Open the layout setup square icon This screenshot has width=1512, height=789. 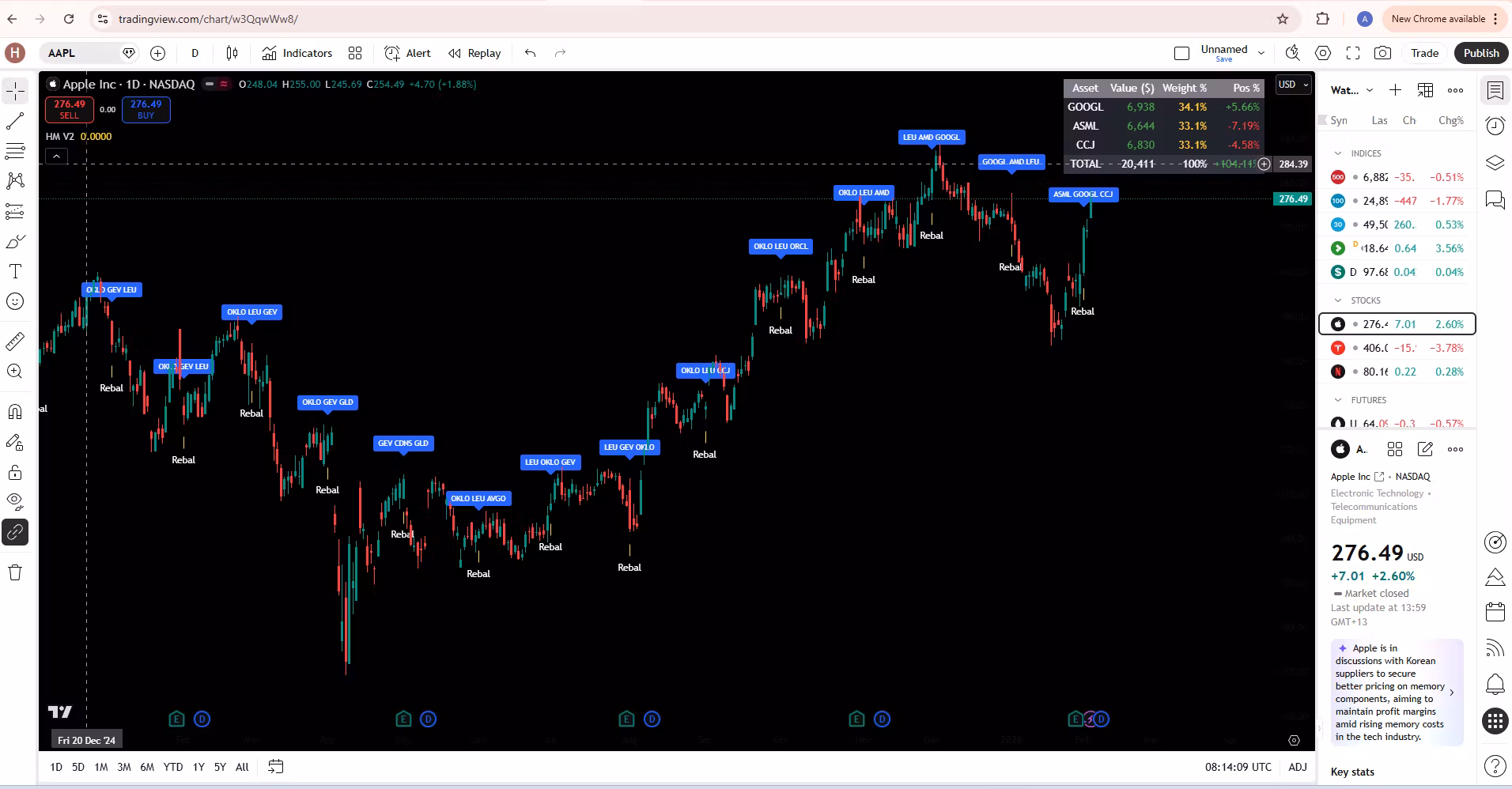click(x=1182, y=53)
